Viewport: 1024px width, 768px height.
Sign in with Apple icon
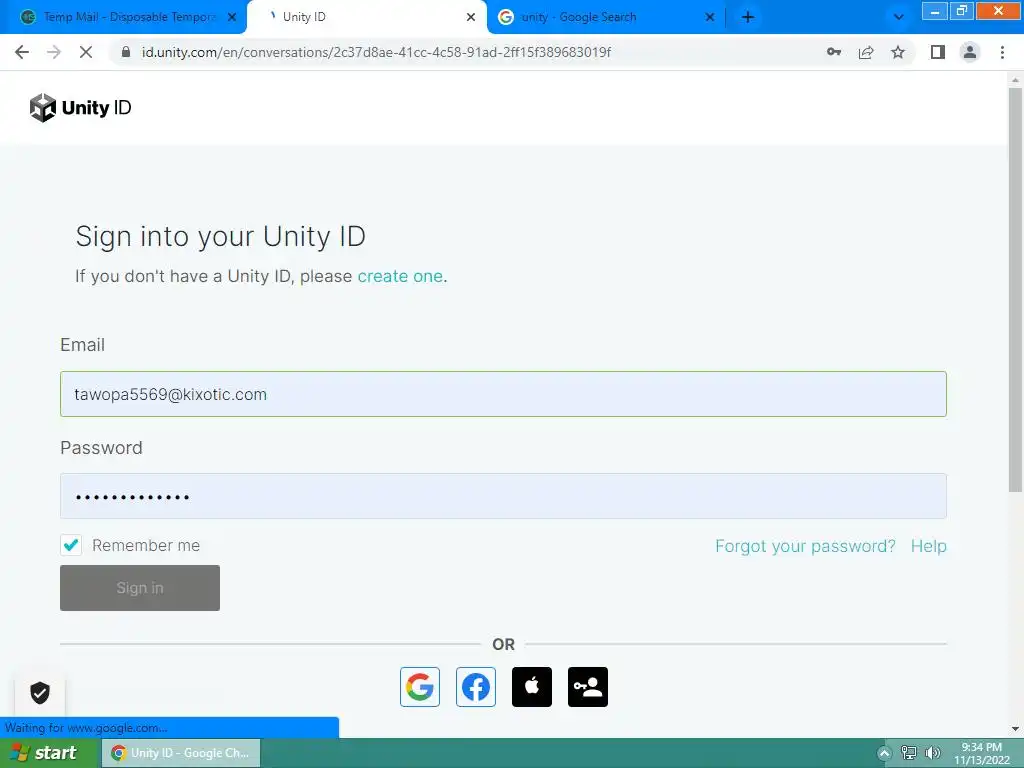pos(532,686)
